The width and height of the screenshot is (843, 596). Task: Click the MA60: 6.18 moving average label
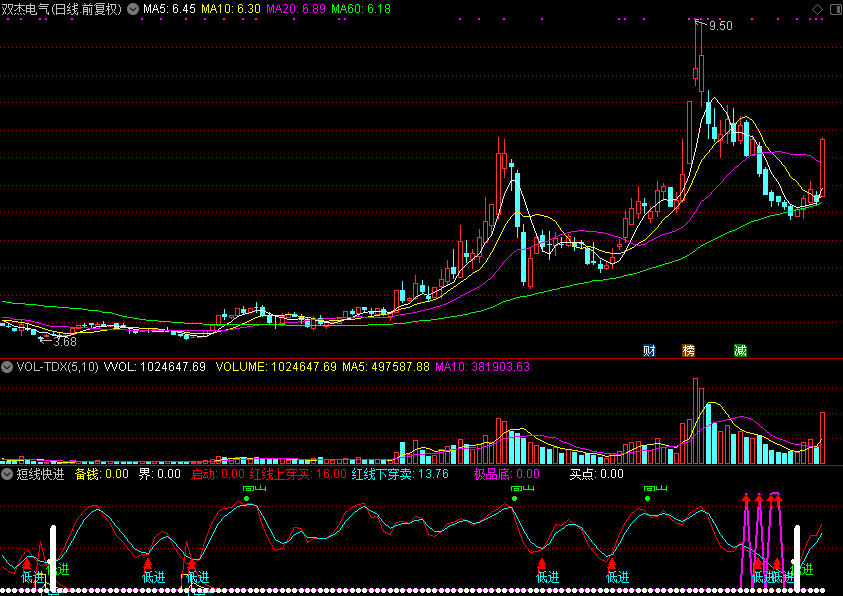361,9
